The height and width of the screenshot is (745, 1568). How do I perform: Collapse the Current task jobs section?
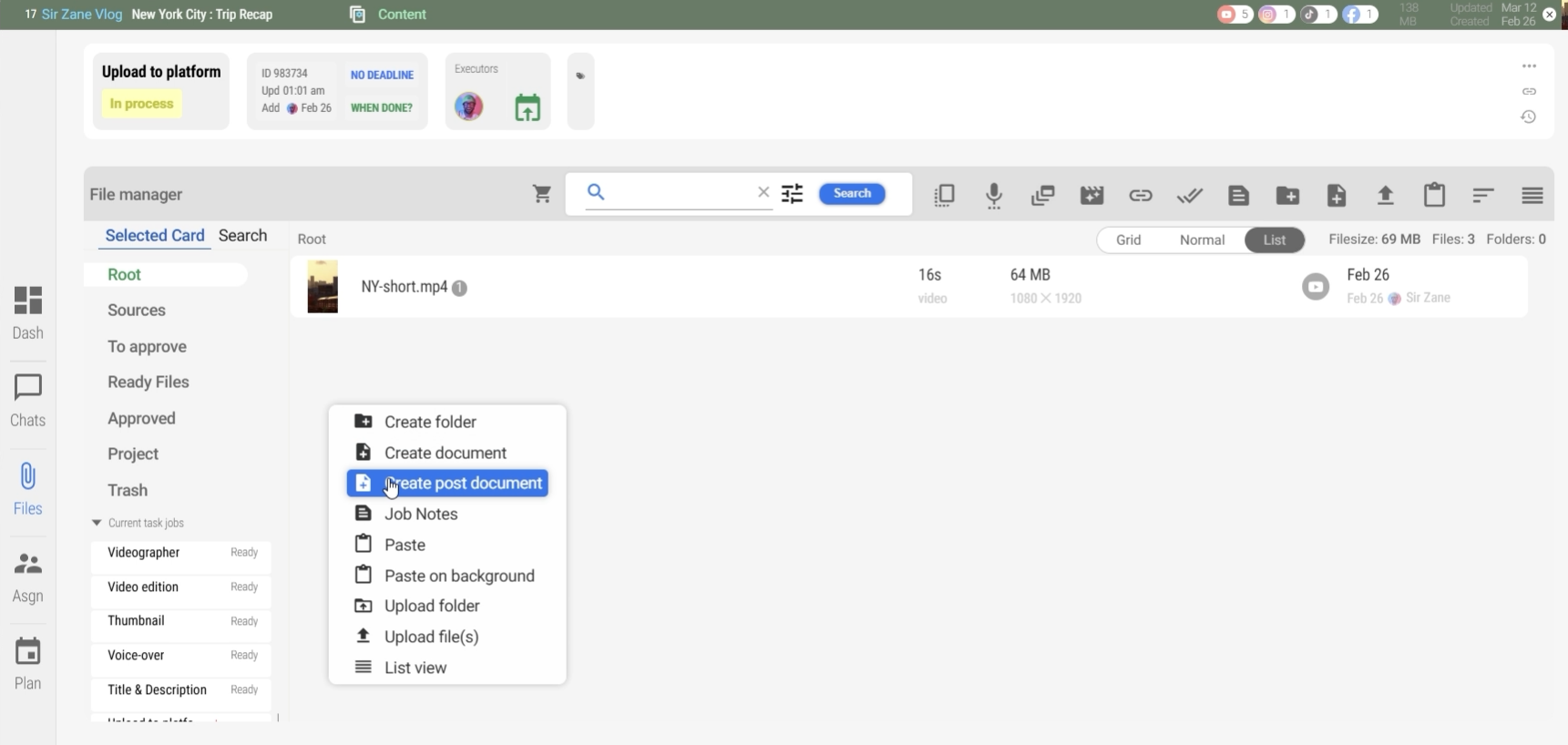(97, 523)
